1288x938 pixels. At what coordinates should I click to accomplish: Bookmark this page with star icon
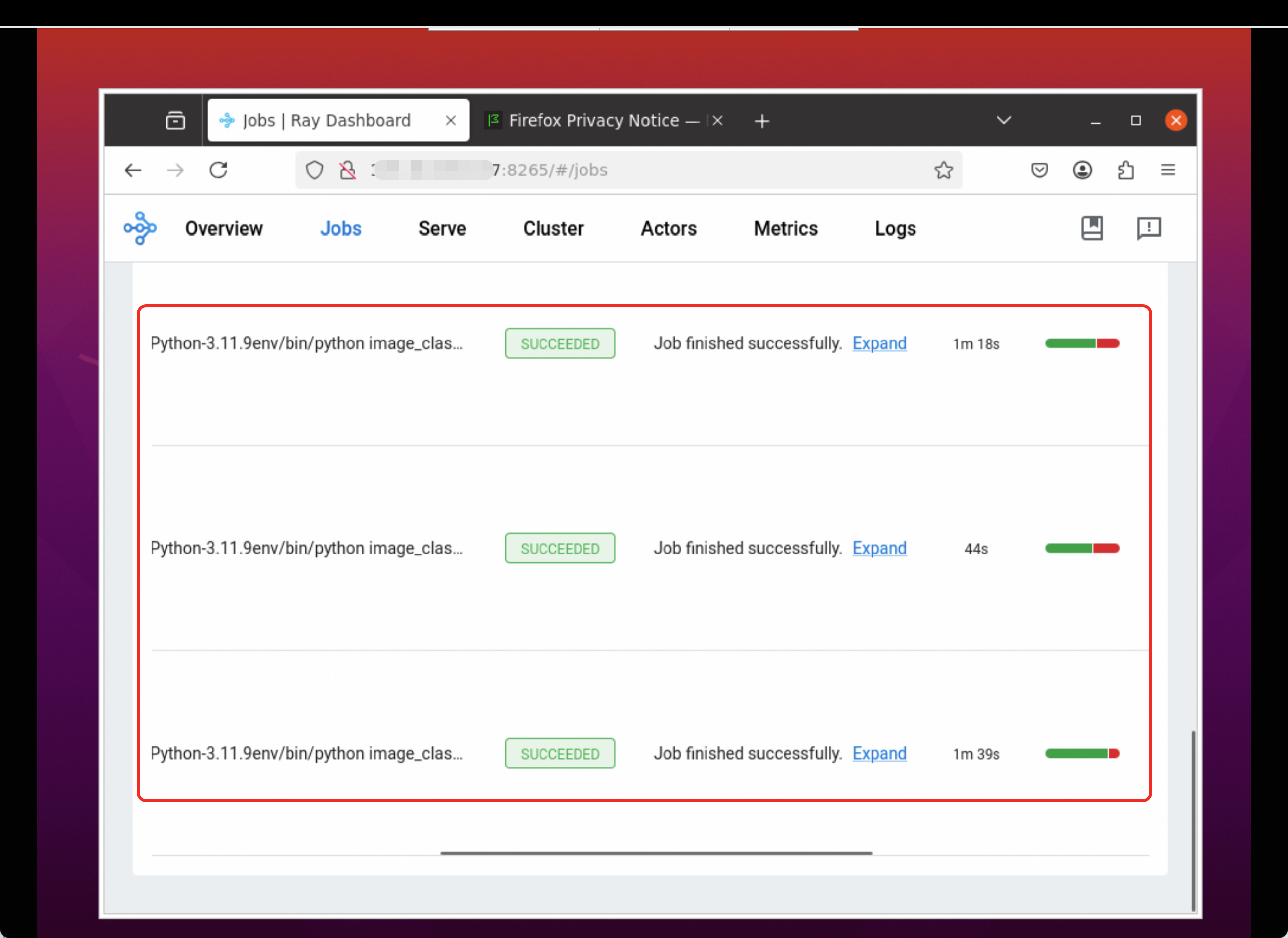point(943,170)
